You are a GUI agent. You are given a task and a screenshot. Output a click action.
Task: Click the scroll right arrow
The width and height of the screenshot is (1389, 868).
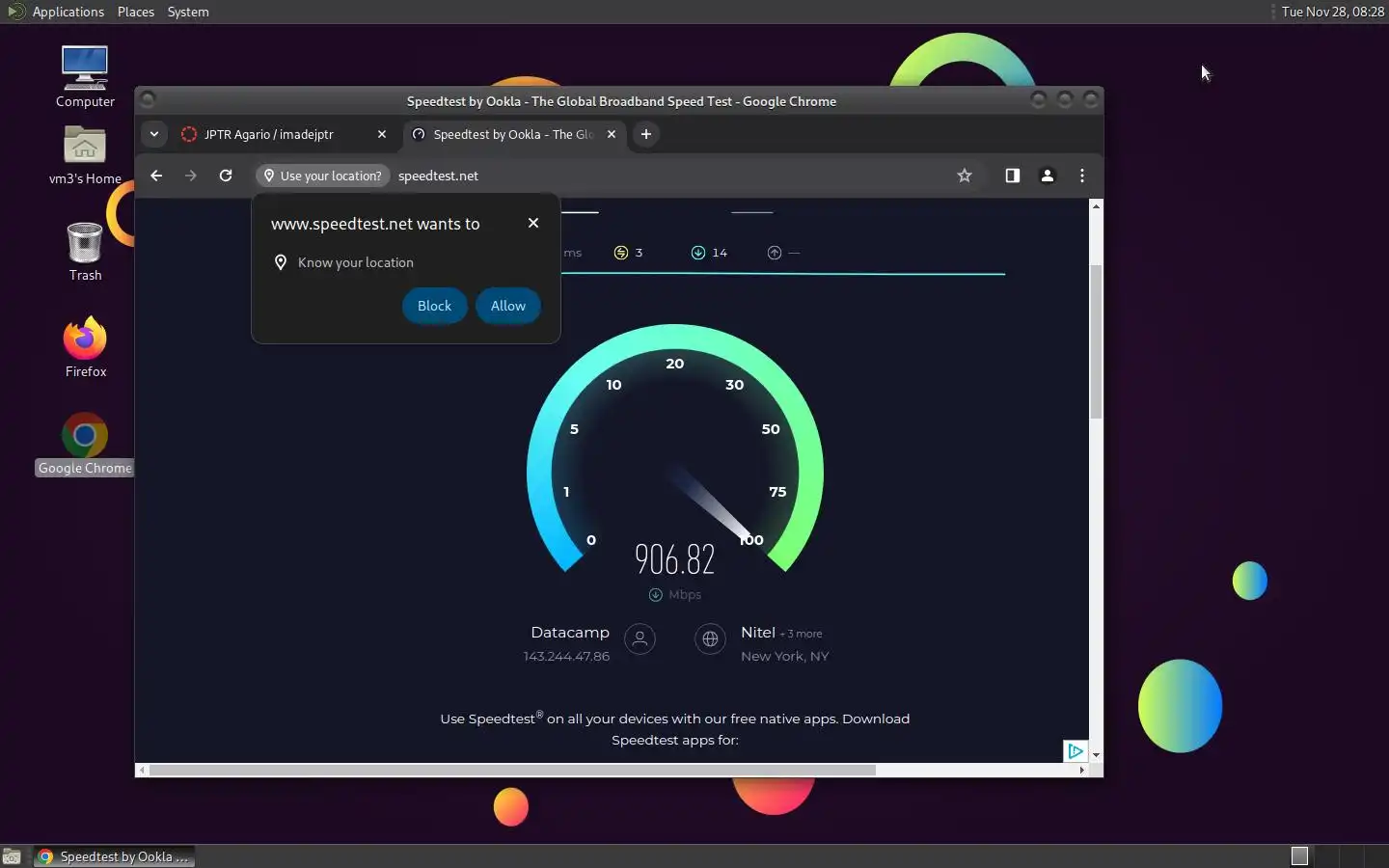[1082, 770]
